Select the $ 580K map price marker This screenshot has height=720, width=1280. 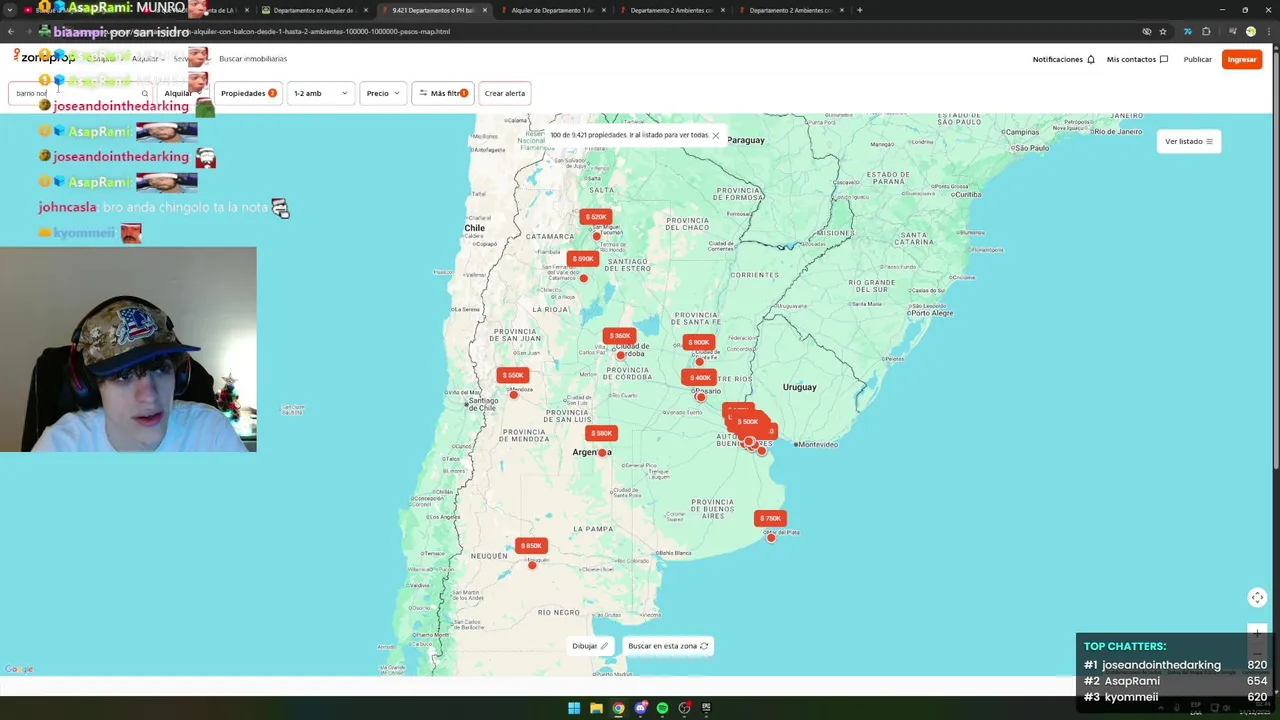[601, 433]
